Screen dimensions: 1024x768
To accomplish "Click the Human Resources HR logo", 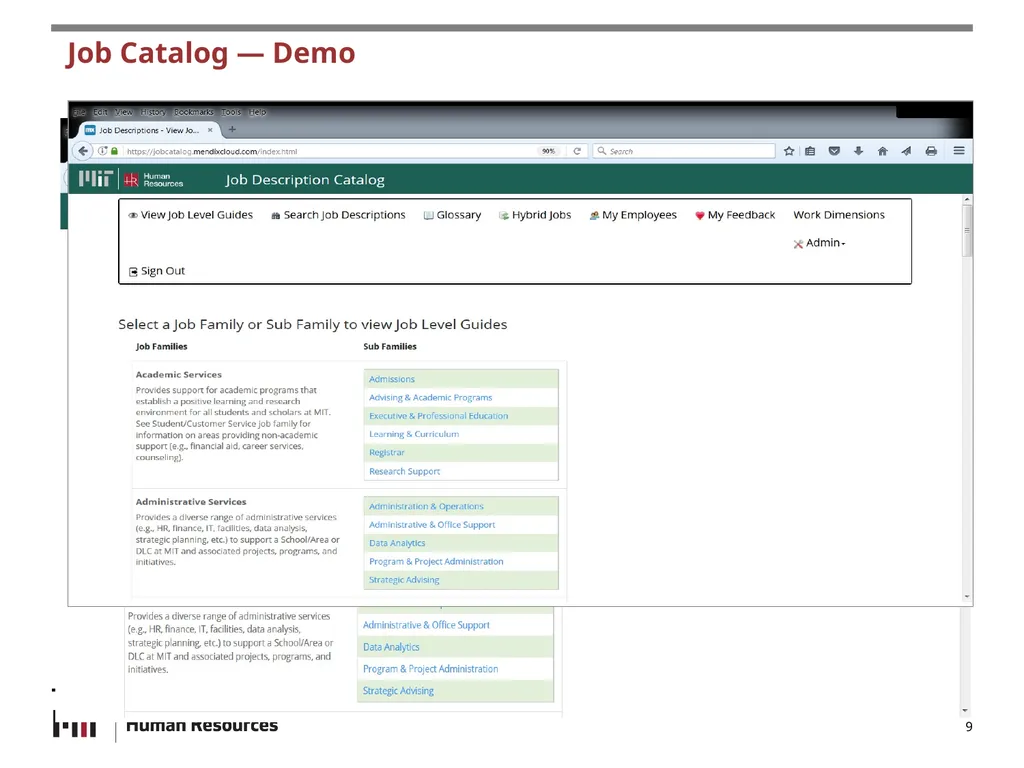I will tap(153, 180).
